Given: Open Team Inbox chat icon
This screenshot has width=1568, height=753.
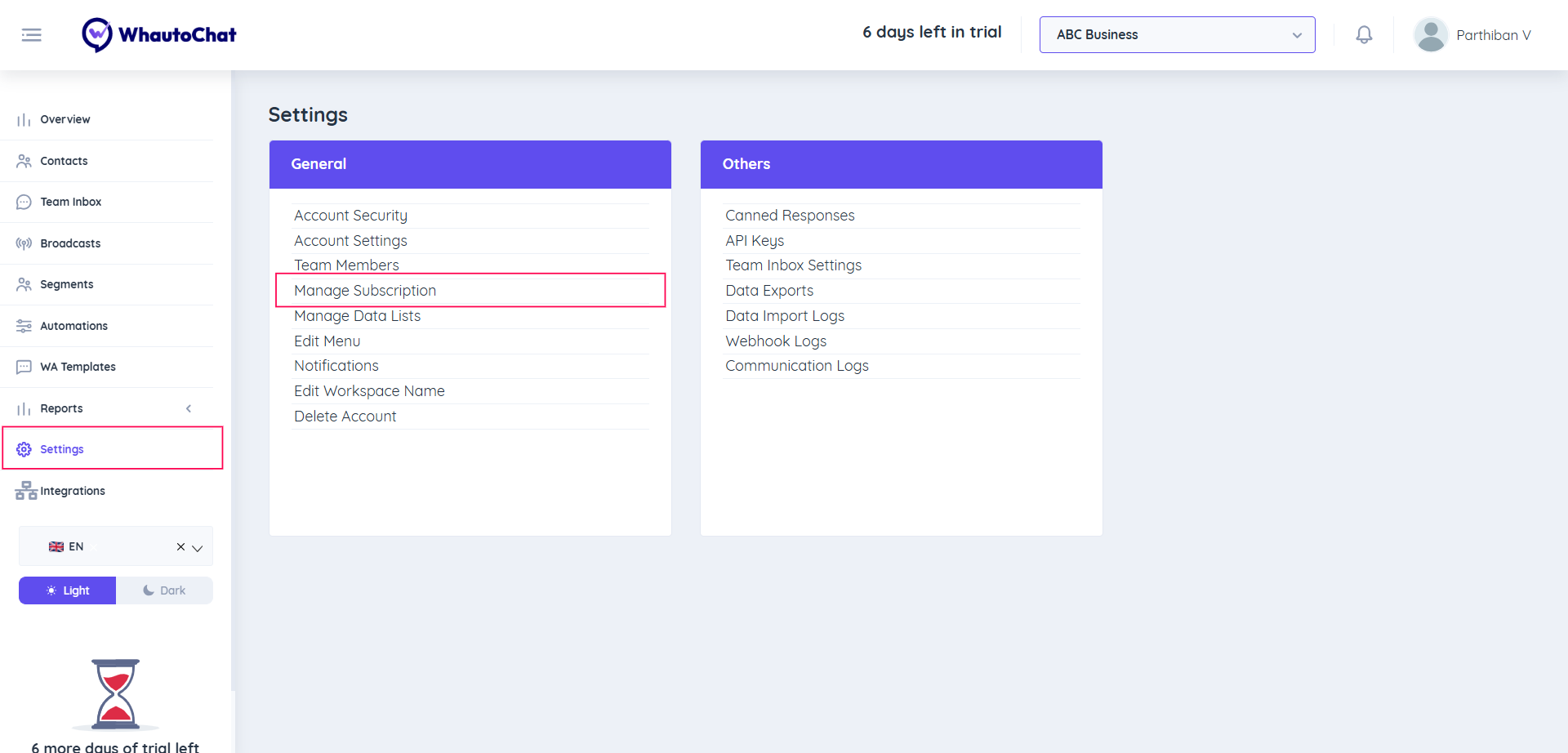Looking at the screenshot, I should (24, 203).
